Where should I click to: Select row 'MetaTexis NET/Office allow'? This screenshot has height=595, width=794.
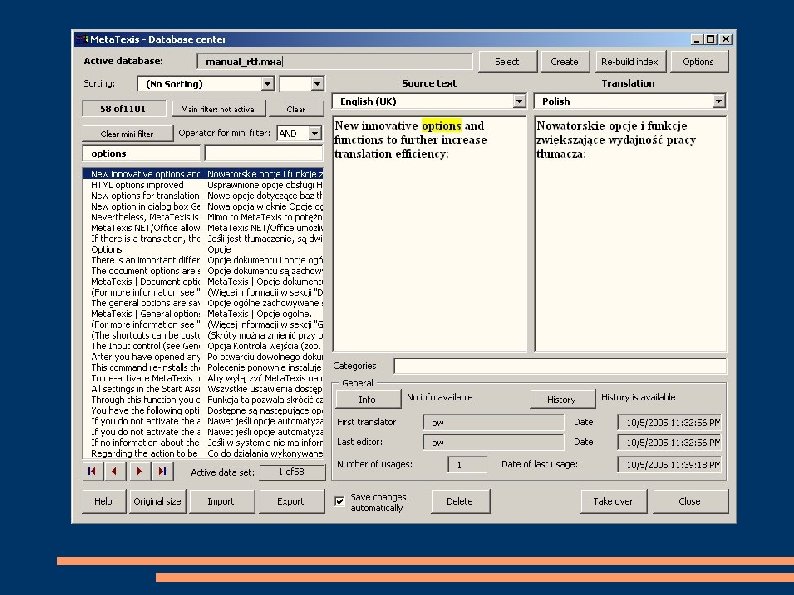pos(203,228)
